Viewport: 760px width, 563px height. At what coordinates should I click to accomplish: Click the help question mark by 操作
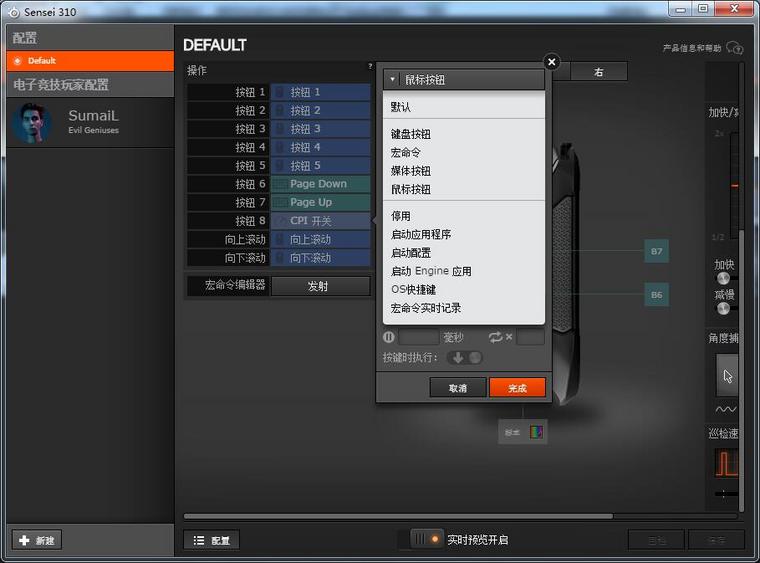pos(370,66)
